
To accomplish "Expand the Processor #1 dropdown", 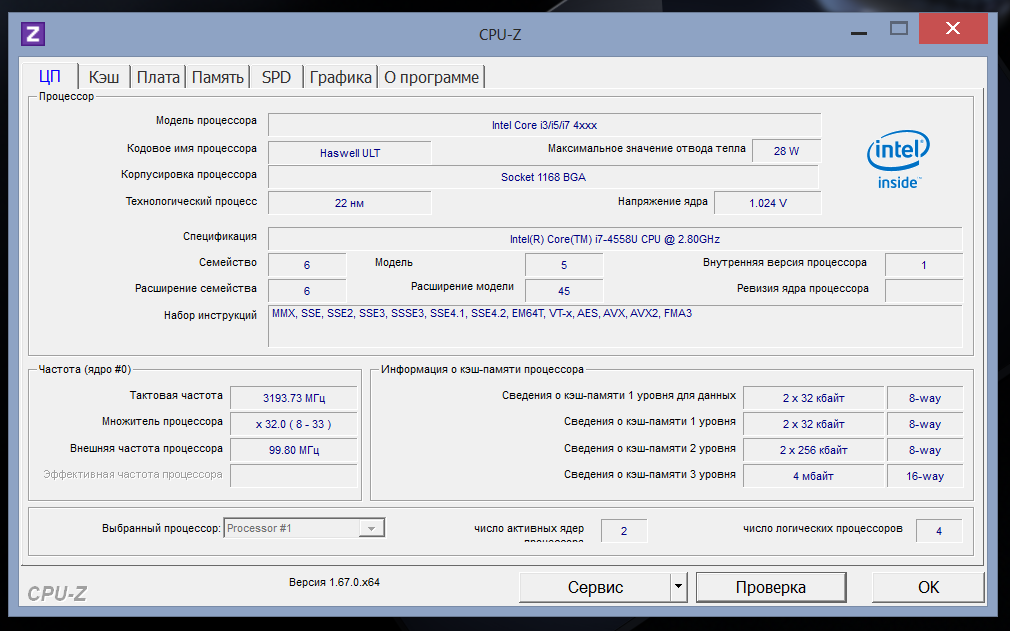I will coord(372,528).
